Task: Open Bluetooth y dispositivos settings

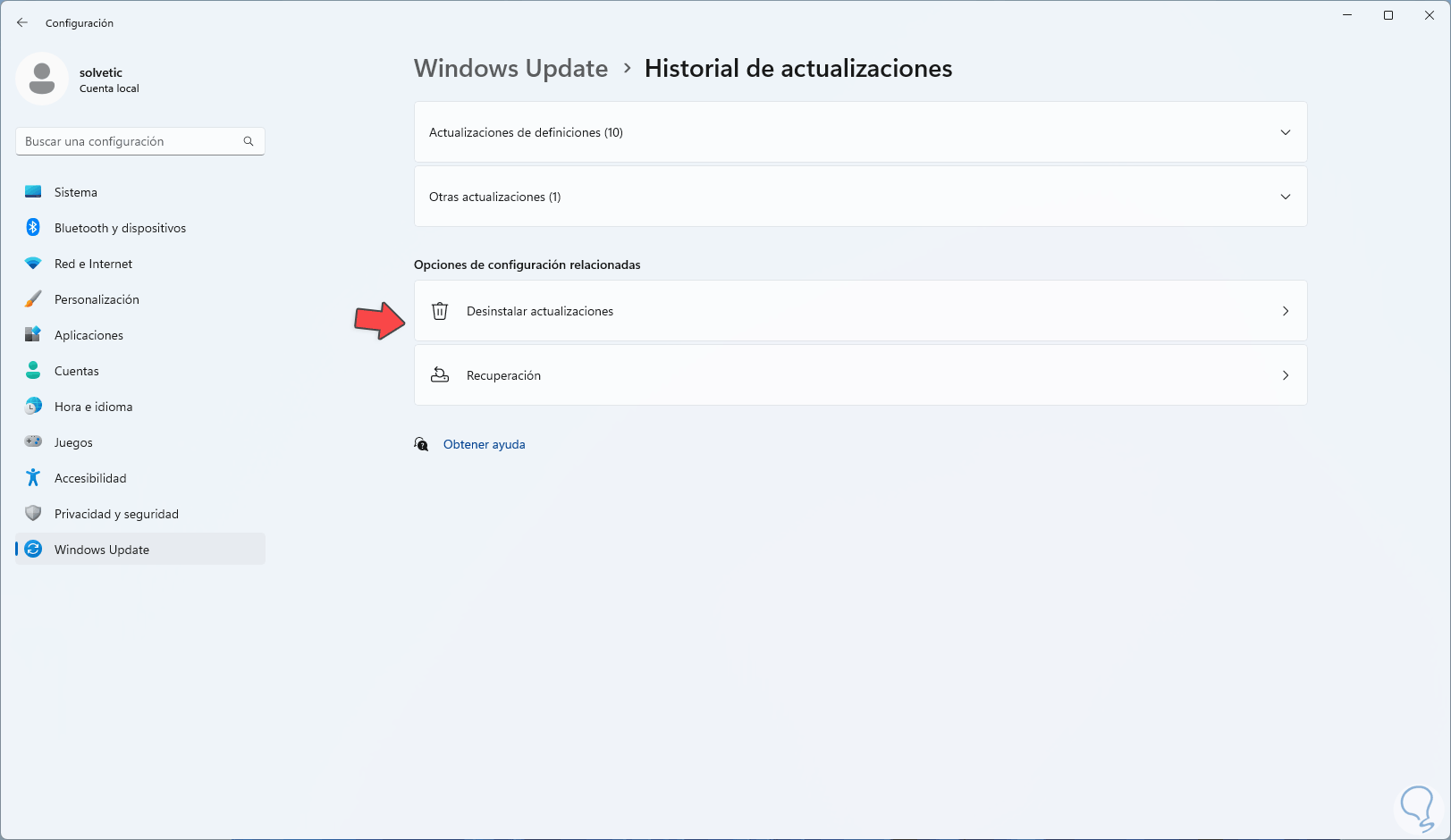Action: click(x=140, y=228)
